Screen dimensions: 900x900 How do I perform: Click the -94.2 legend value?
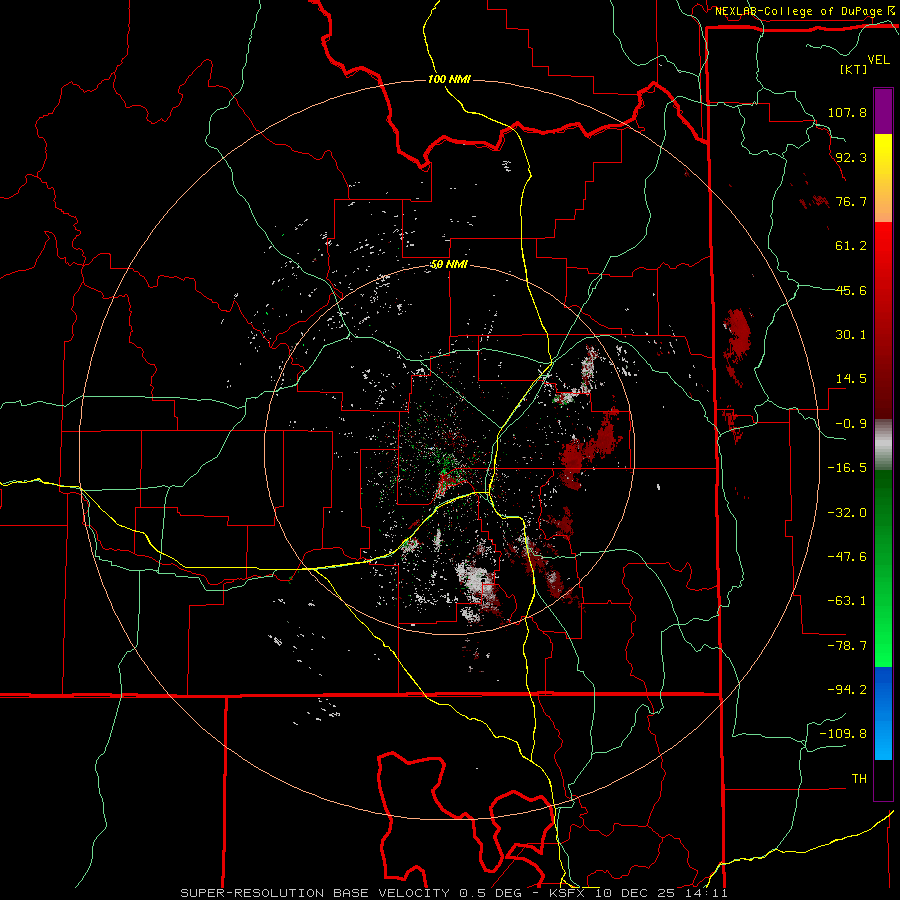point(847,689)
